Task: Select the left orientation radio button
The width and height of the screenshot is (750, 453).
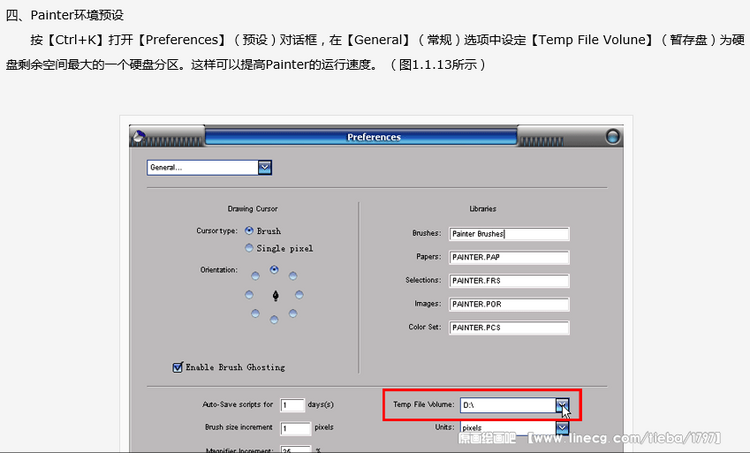Action: click(249, 295)
